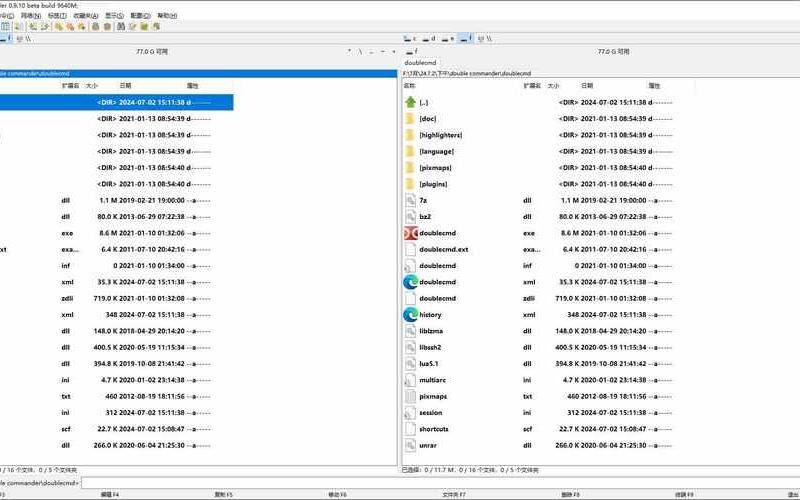Select the shortcuts scf file icon
This screenshot has height=500, width=800.
point(410,429)
